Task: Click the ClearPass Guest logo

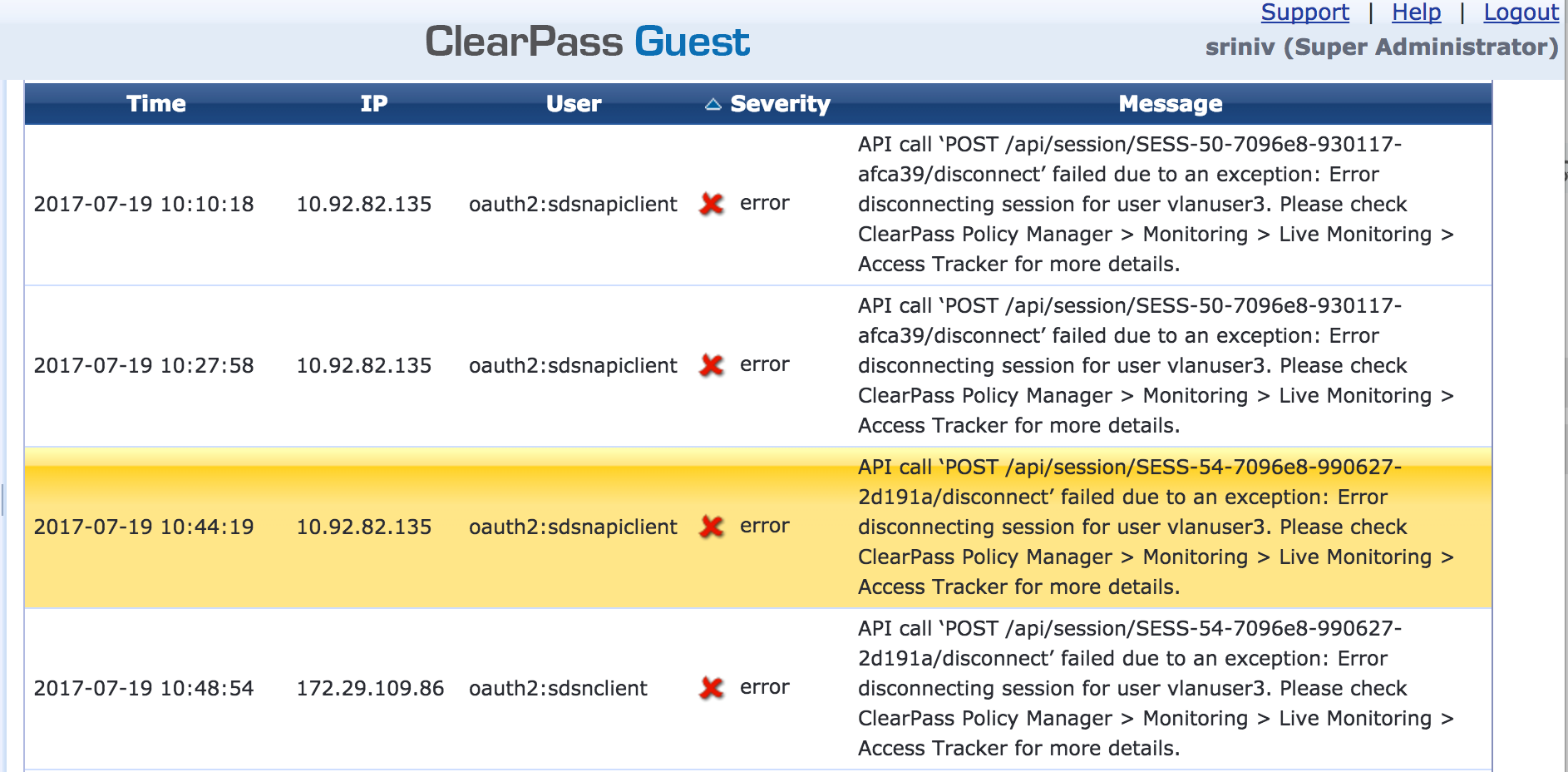Action: (587, 42)
